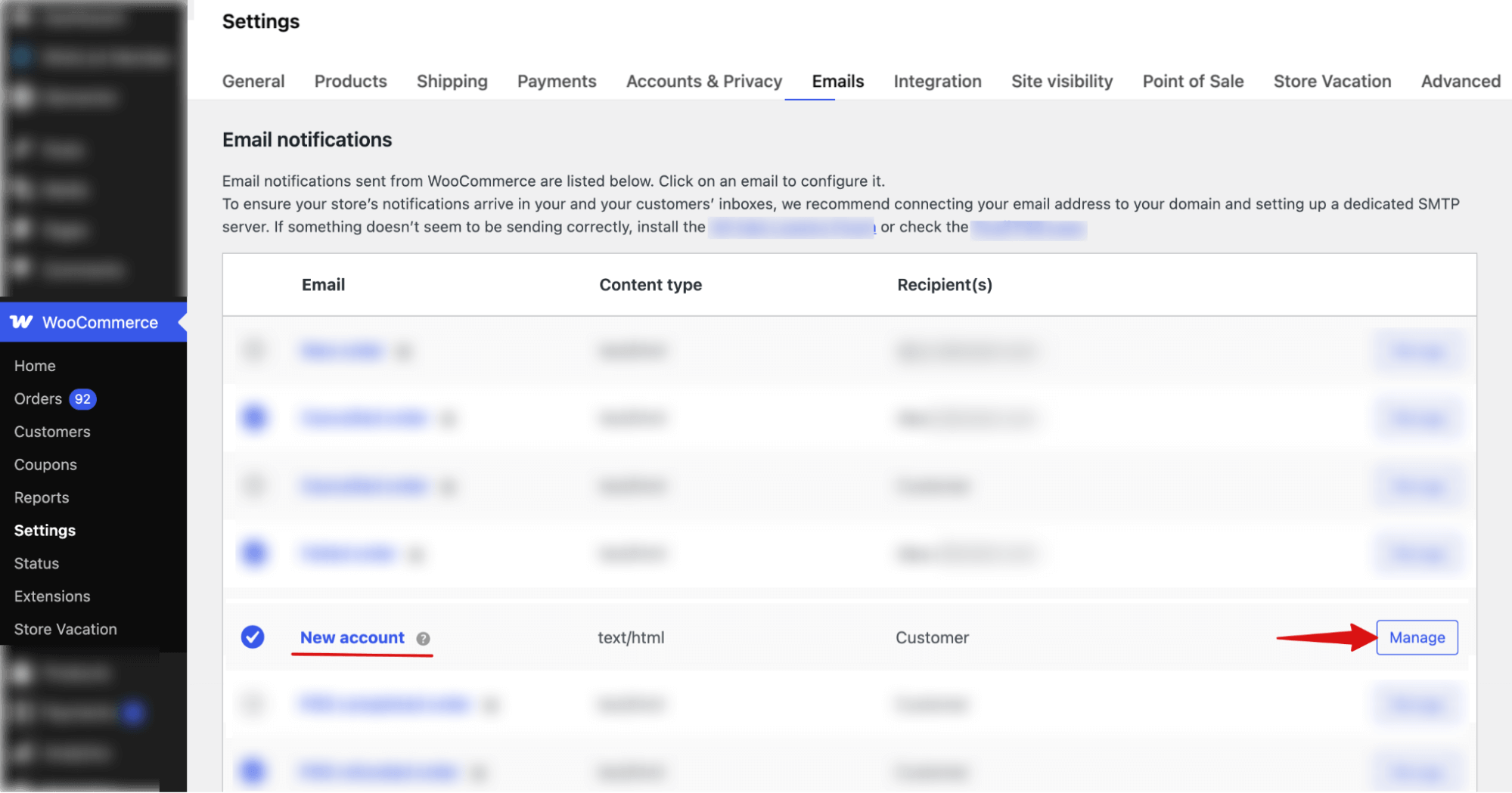The image size is (1512, 793).
Task: Open the Customers page from the sidebar
Action: (x=51, y=432)
